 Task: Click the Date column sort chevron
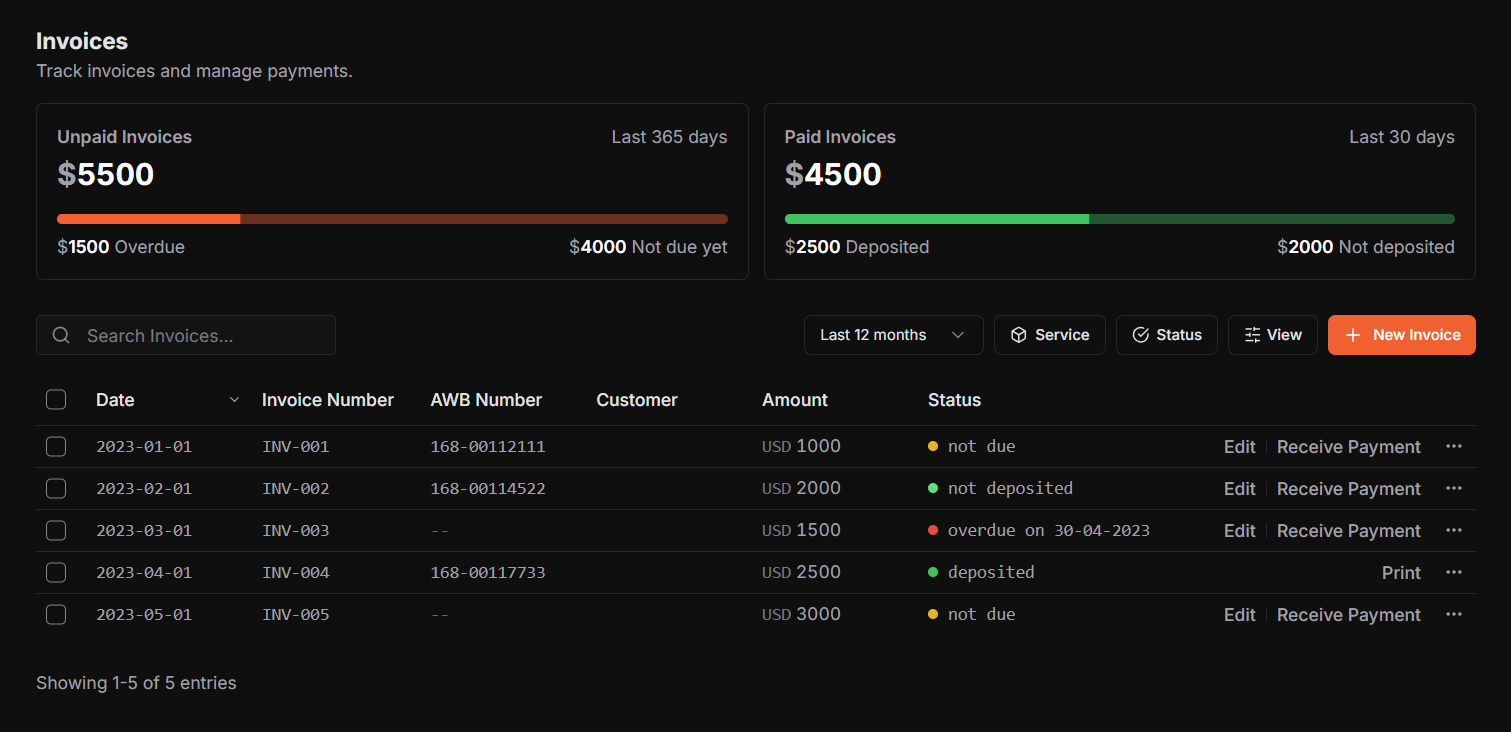234,399
